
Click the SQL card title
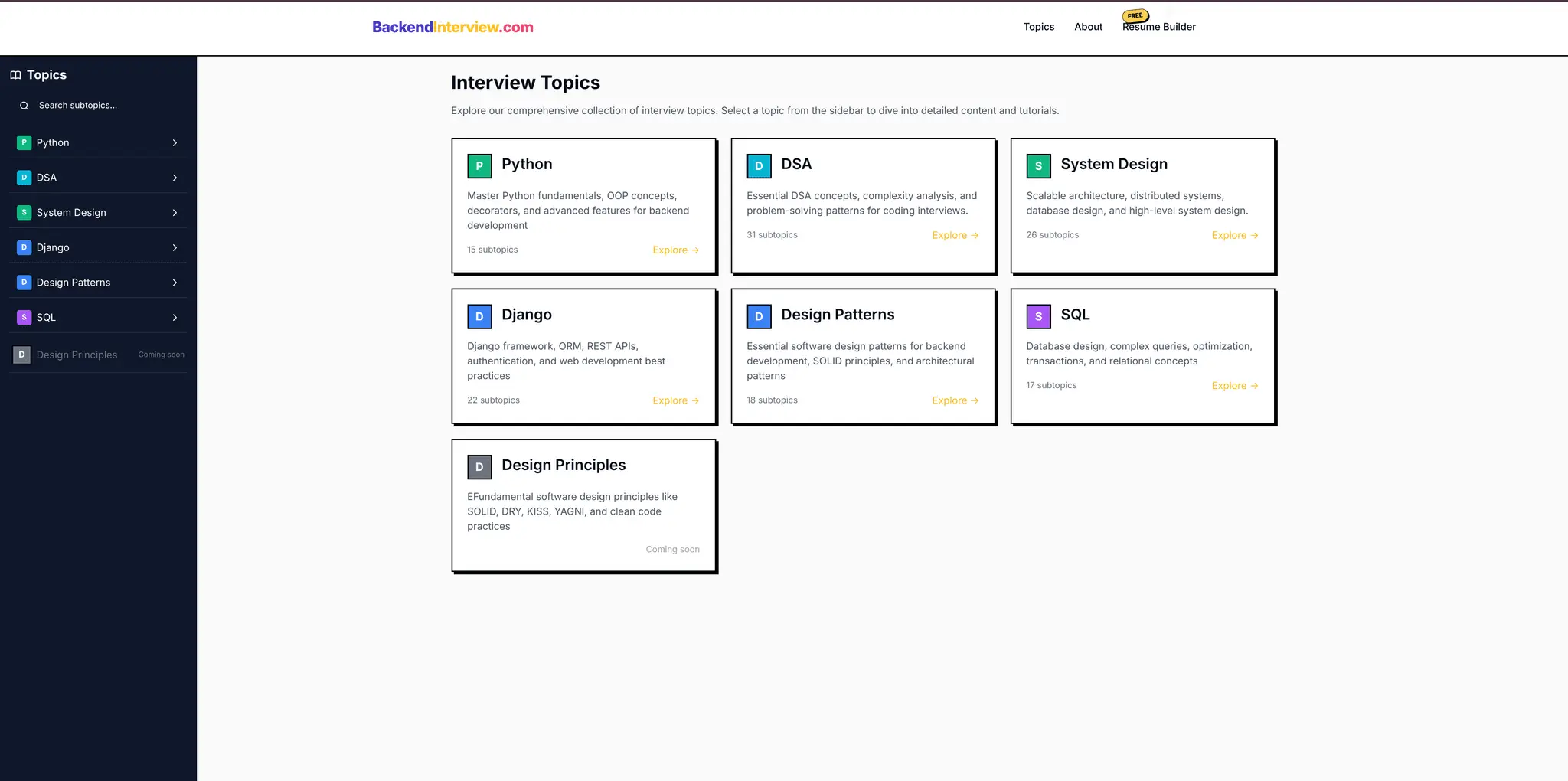pos(1075,315)
